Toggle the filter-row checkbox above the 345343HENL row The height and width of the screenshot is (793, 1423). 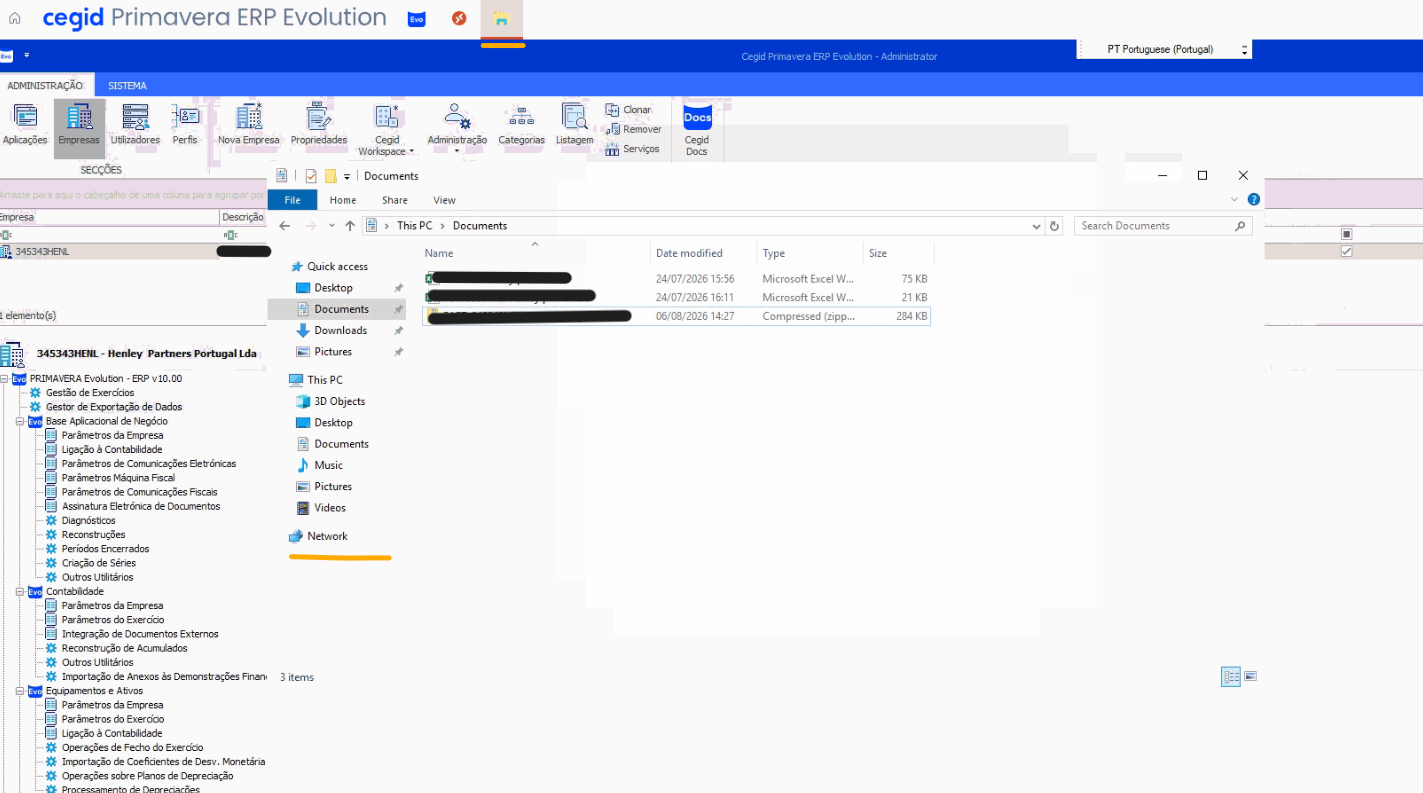click(1346, 234)
